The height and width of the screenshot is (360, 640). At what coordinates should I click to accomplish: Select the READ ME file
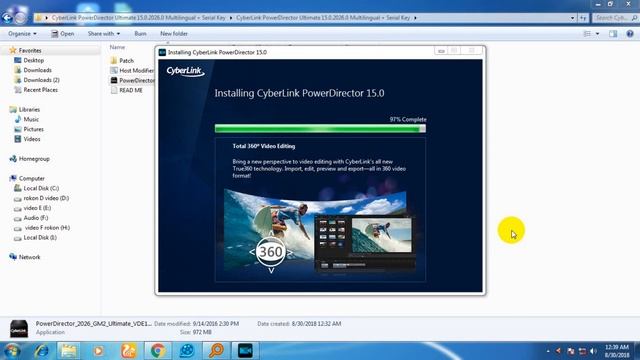127,90
